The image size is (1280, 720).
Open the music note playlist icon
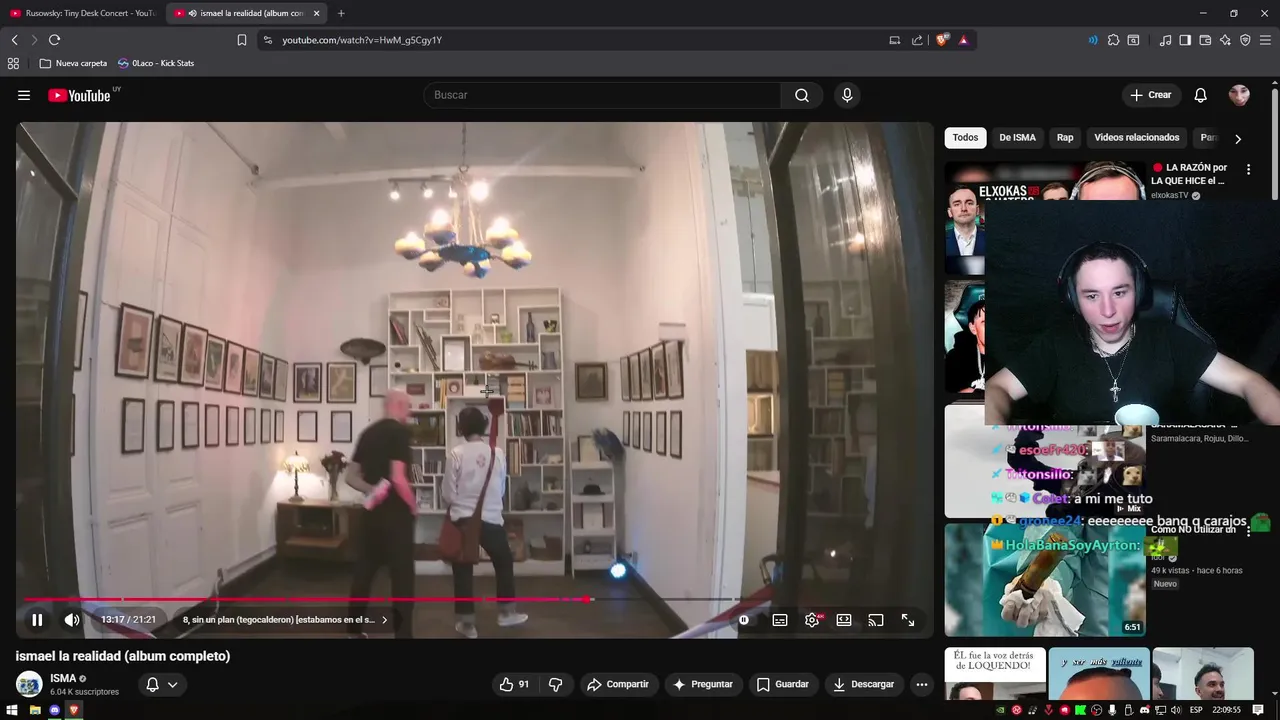[x=1165, y=40]
